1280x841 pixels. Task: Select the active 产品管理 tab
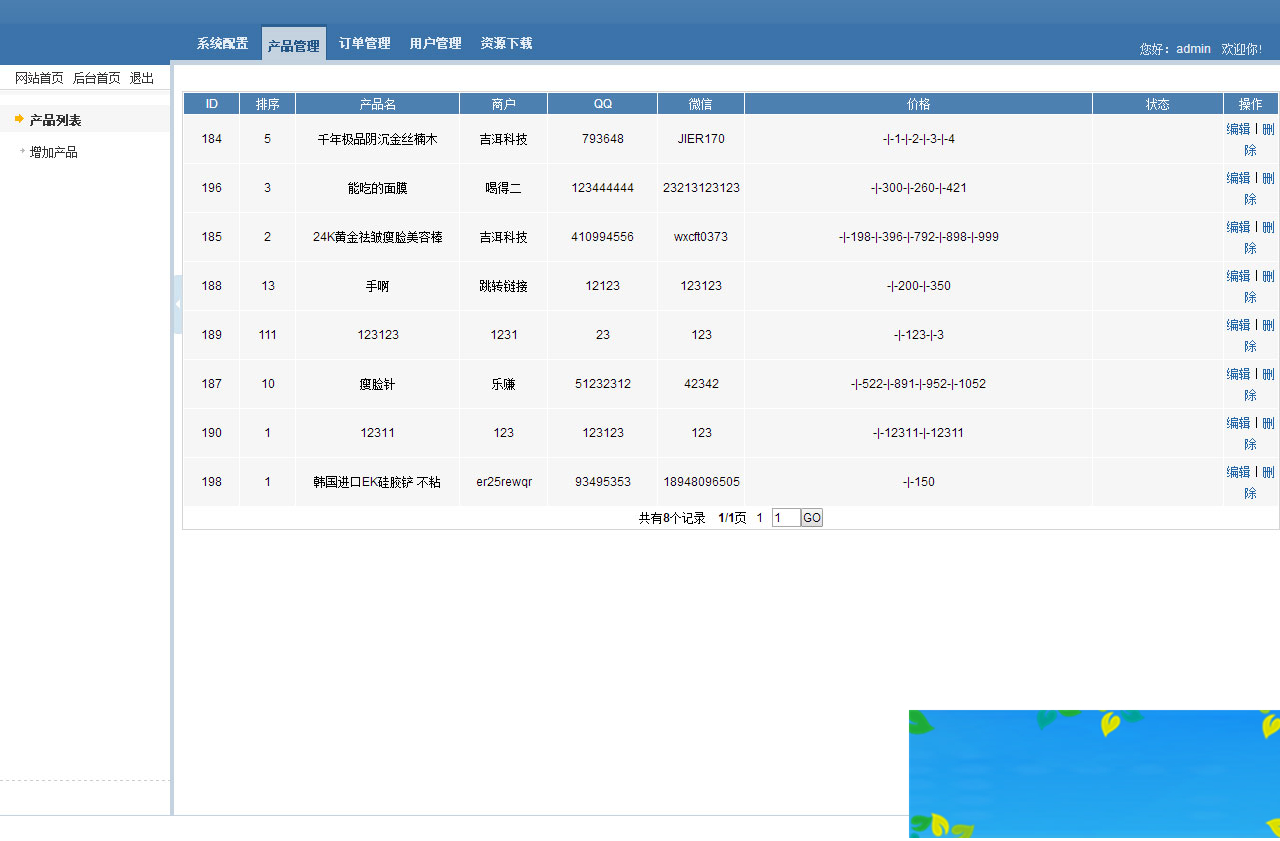(x=293, y=43)
